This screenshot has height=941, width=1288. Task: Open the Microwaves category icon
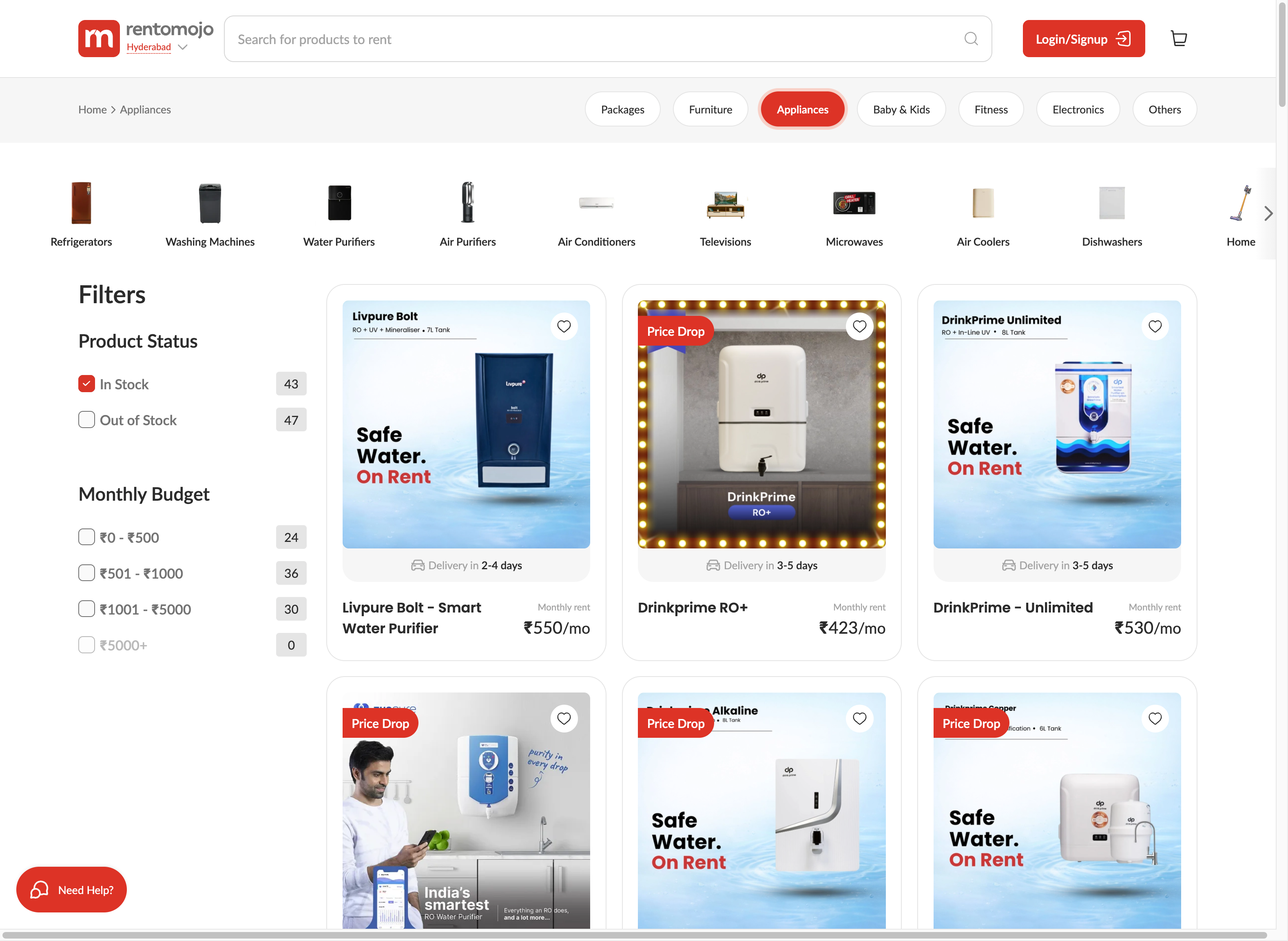pos(854,203)
